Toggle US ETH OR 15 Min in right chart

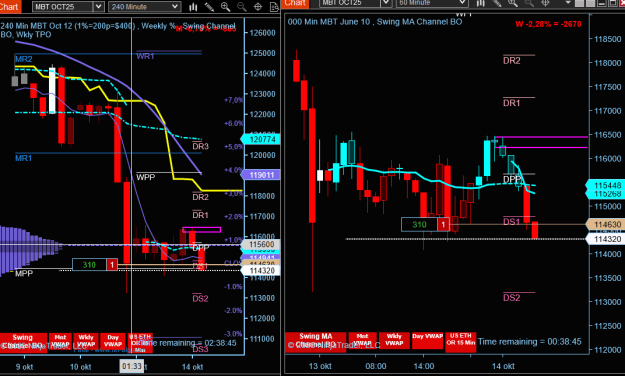coord(460,341)
